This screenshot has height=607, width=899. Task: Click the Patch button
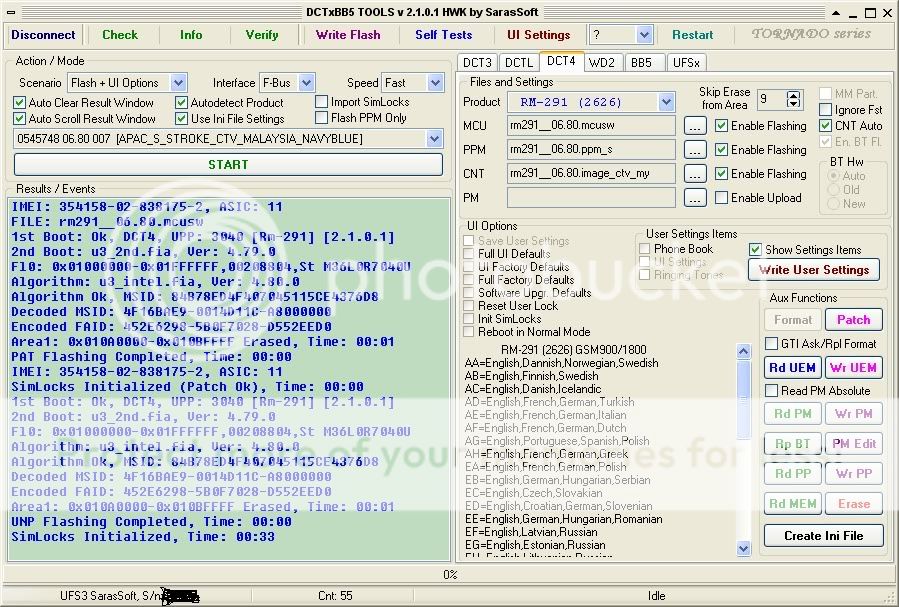click(x=854, y=320)
